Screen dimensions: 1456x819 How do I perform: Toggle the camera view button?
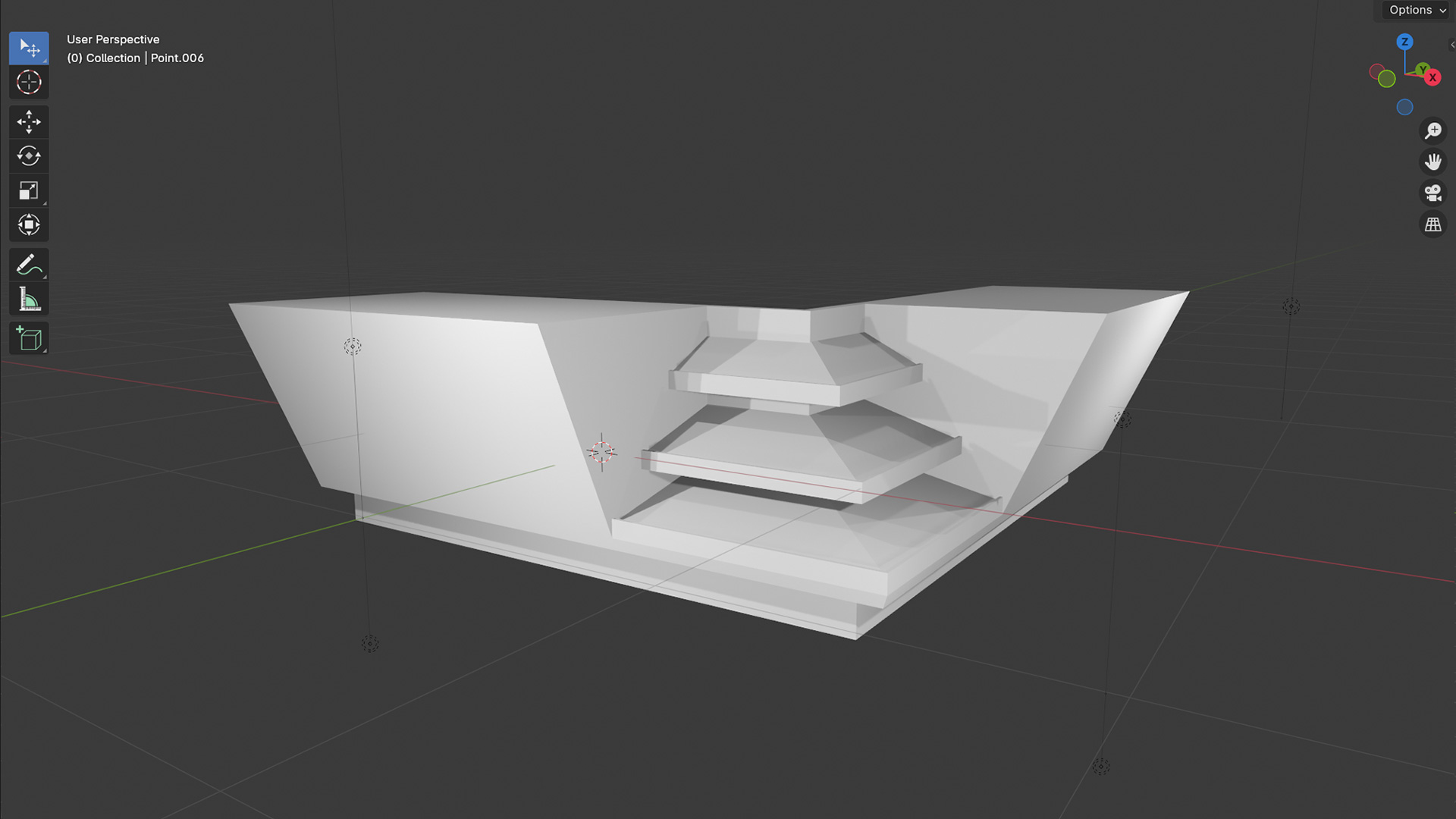pos(1432,193)
